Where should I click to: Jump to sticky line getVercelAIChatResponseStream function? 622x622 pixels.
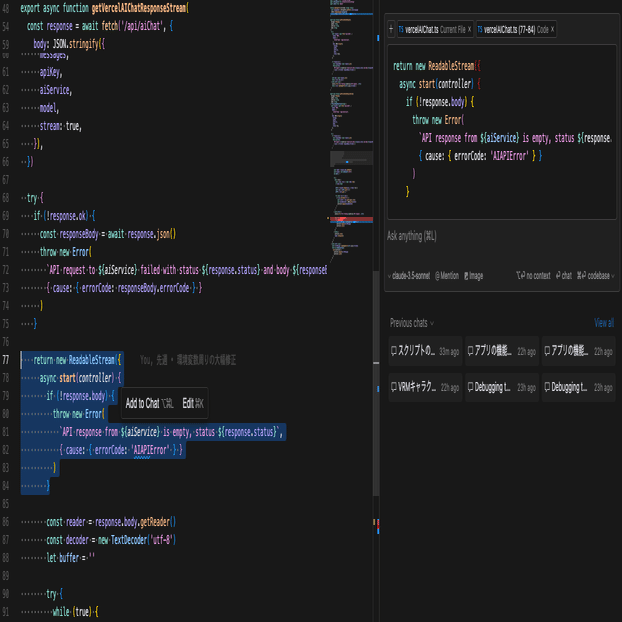coord(105,8)
